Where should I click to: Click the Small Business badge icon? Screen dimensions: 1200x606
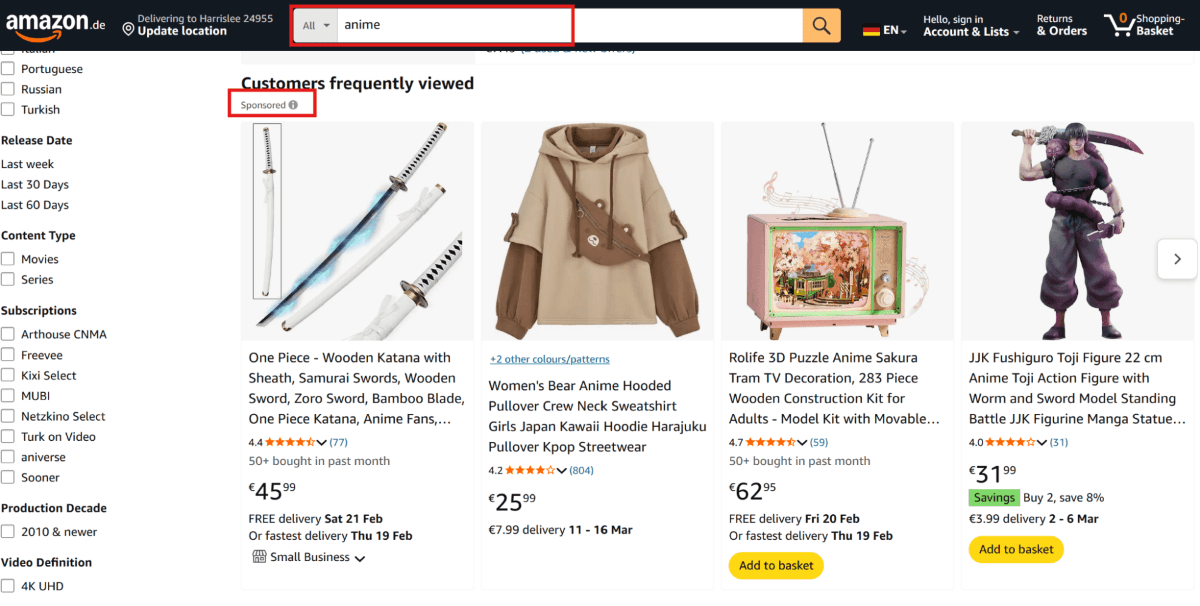pos(258,558)
